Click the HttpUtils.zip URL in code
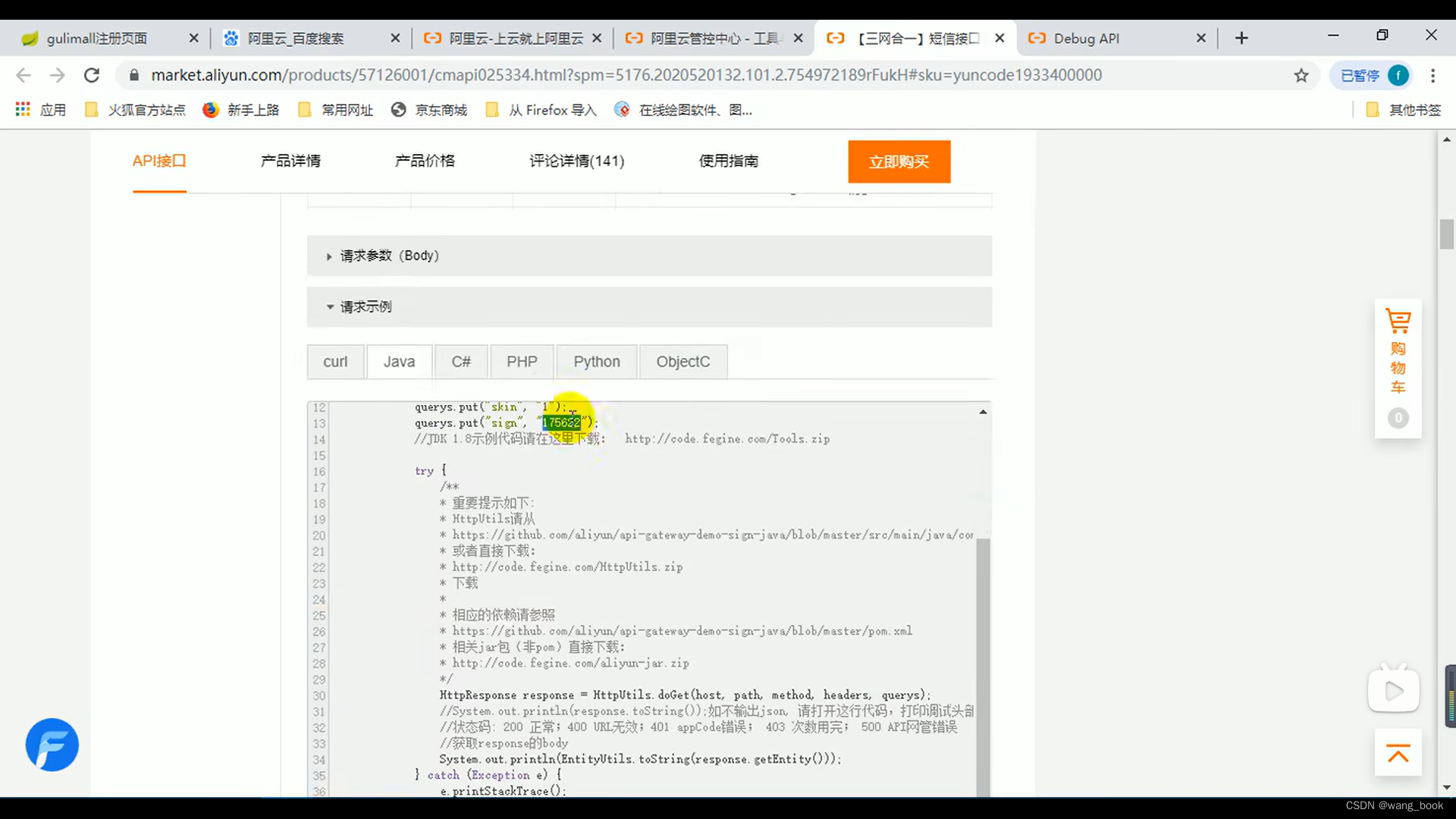Viewport: 1456px width, 819px height. (567, 567)
